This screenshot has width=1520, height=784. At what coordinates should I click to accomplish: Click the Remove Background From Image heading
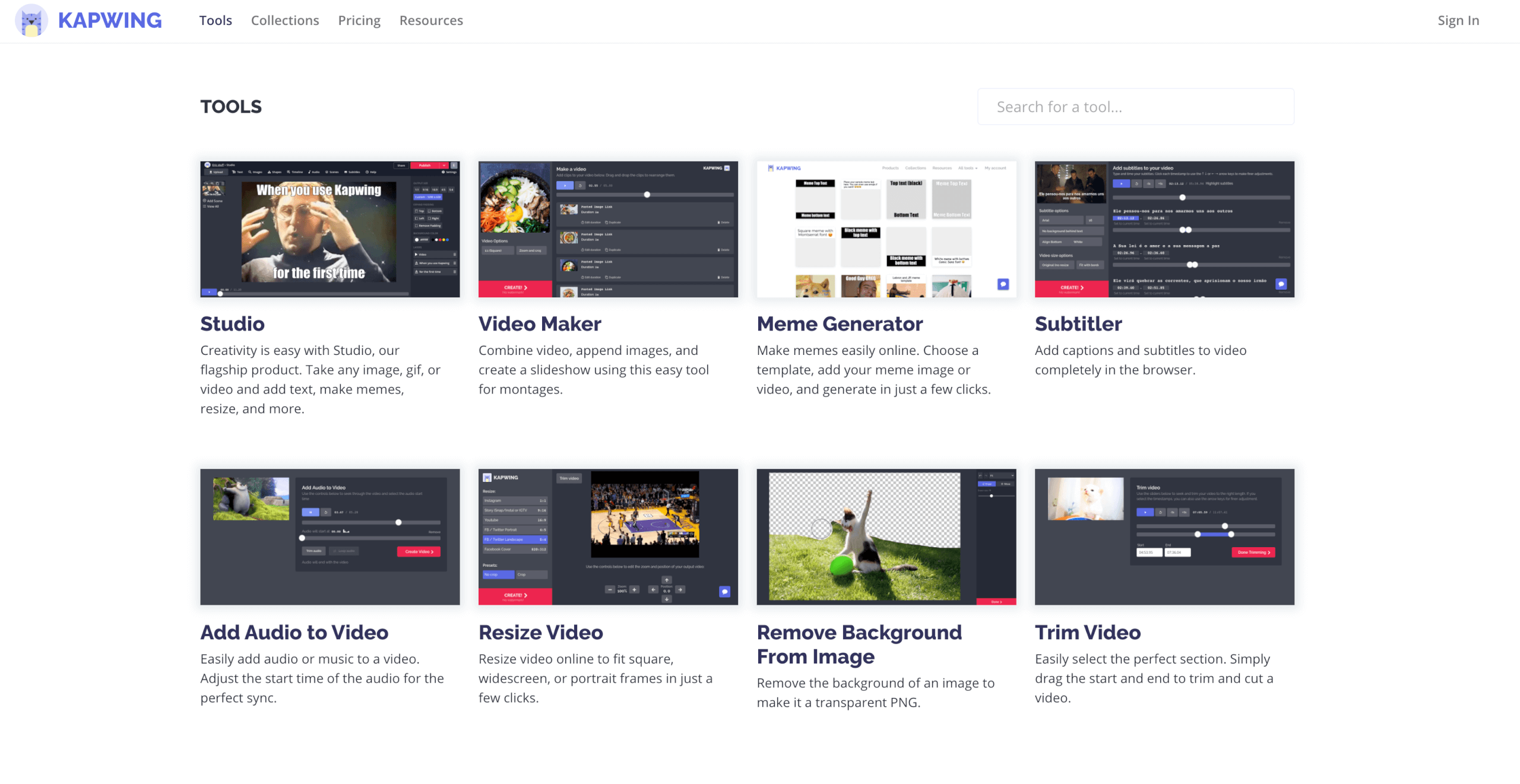pos(859,645)
